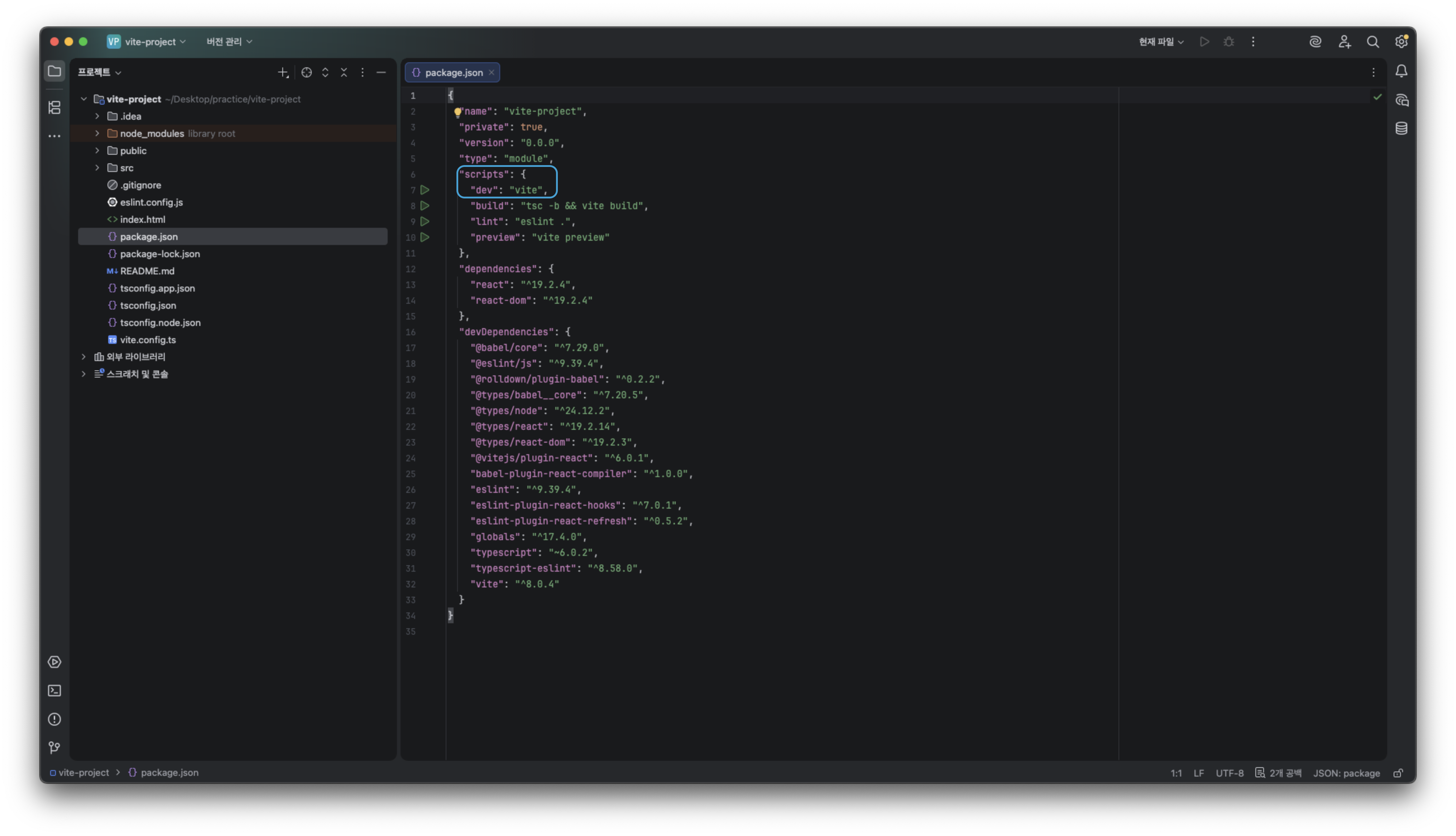The width and height of the screenshot is (1456, 836).
Task: Open the Project tool window folder icon
Action: (54, 72)
